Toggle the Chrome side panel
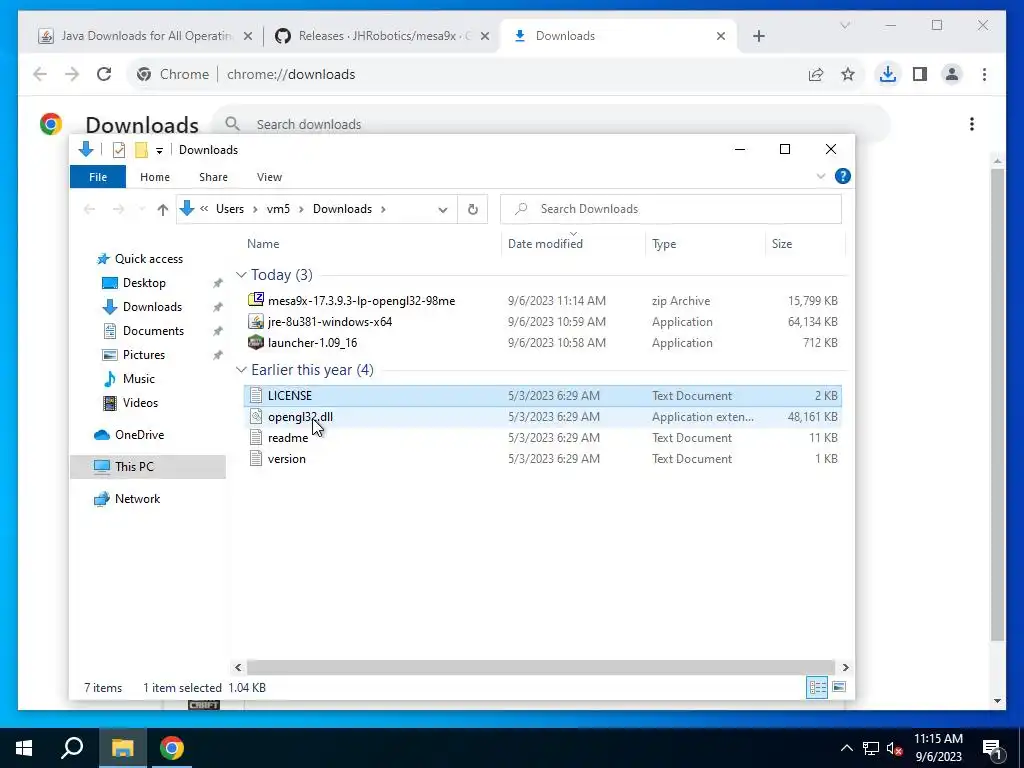1024x768 pixels. coord(920,74)
